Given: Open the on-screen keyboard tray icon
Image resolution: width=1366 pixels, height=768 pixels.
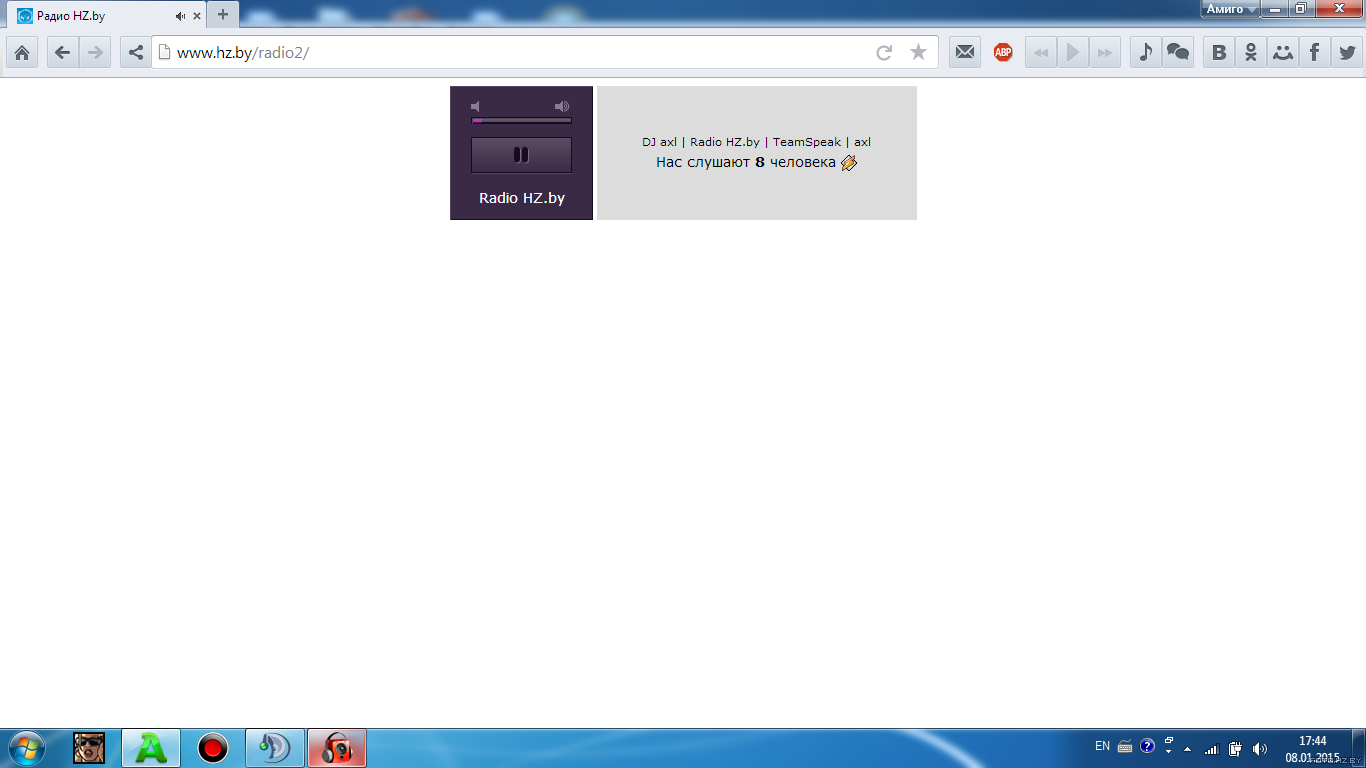Looking at the screenshot, I should (1125, 746).
